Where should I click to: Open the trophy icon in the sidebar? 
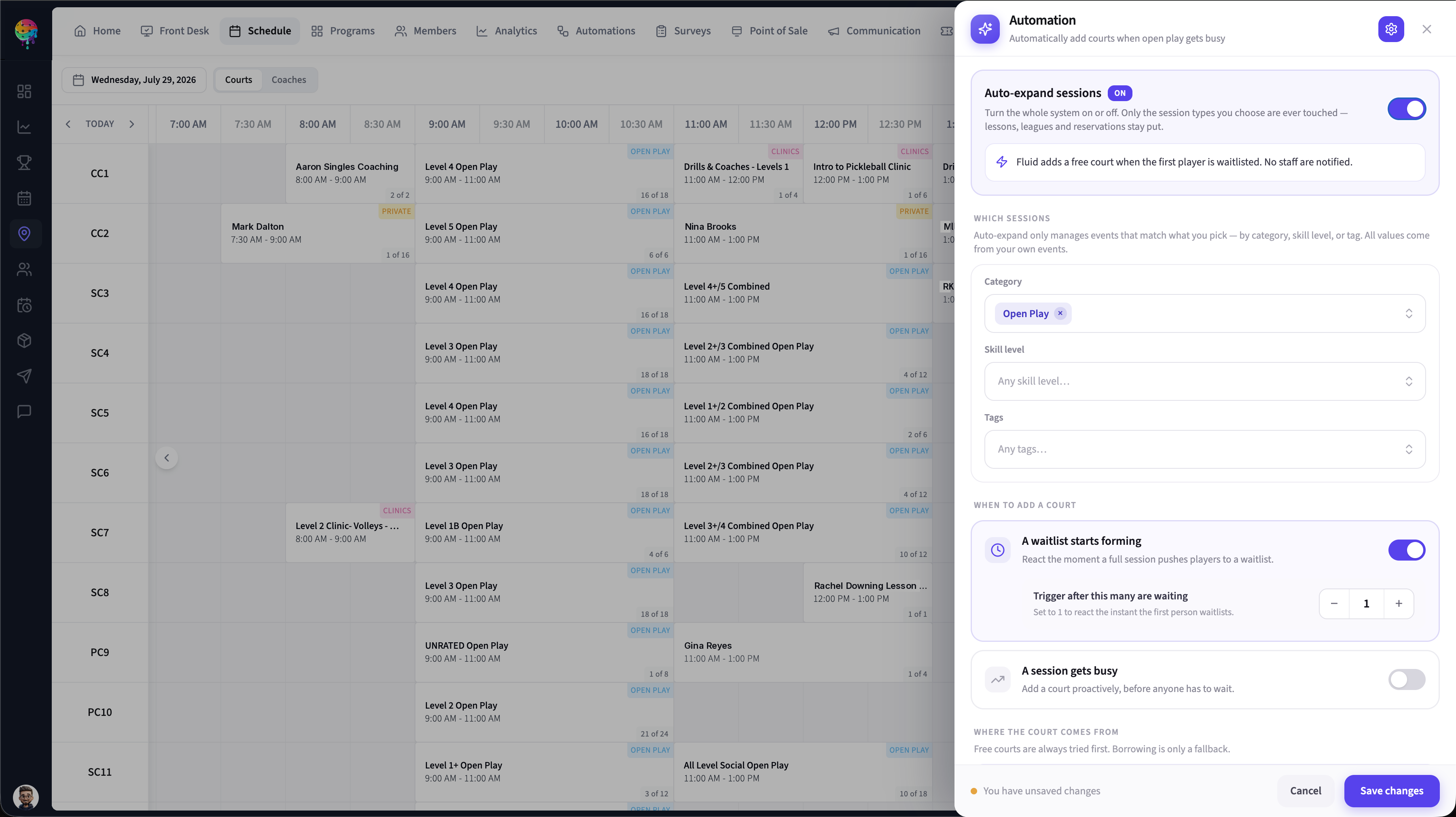24,162
